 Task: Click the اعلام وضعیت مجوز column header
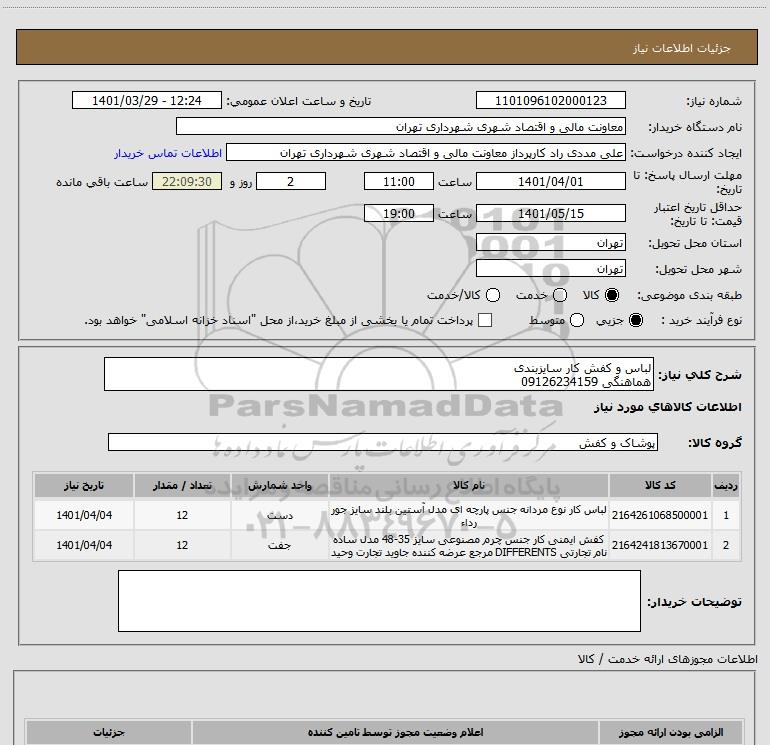coord(395,733)
